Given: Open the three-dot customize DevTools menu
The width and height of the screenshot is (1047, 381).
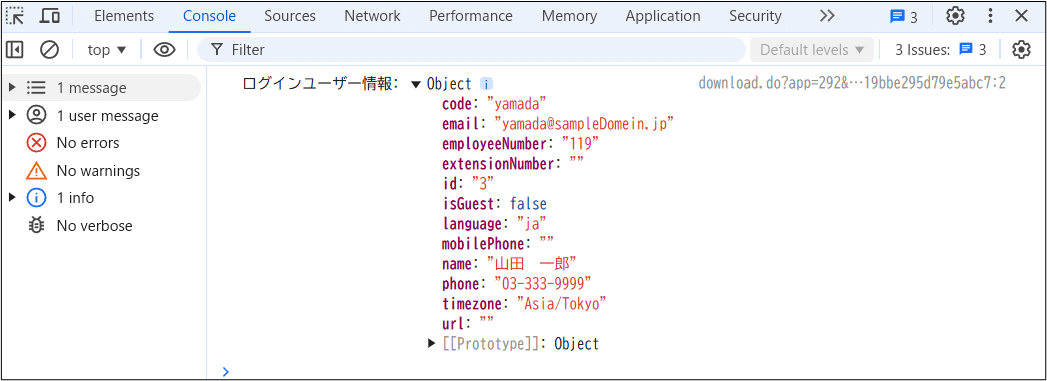Looking at the screenshot, I should 991,16.
